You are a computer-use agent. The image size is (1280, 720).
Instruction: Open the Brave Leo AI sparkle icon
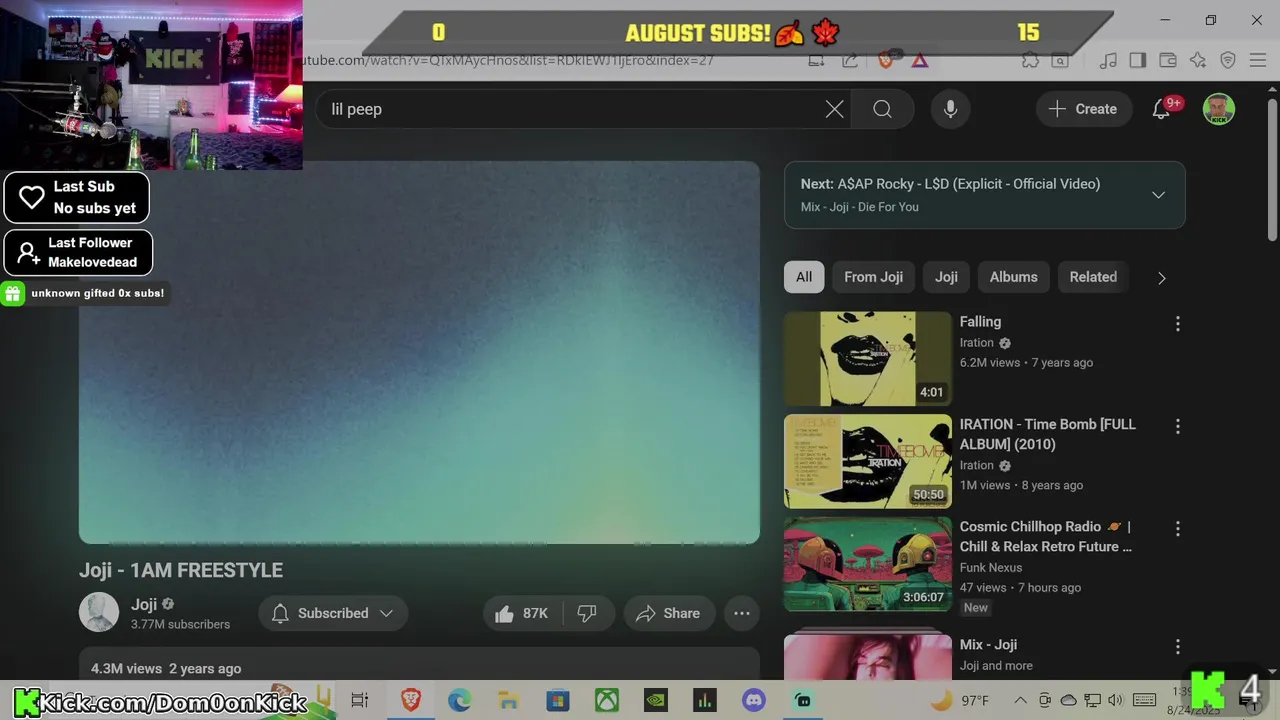coord(1198,60)
